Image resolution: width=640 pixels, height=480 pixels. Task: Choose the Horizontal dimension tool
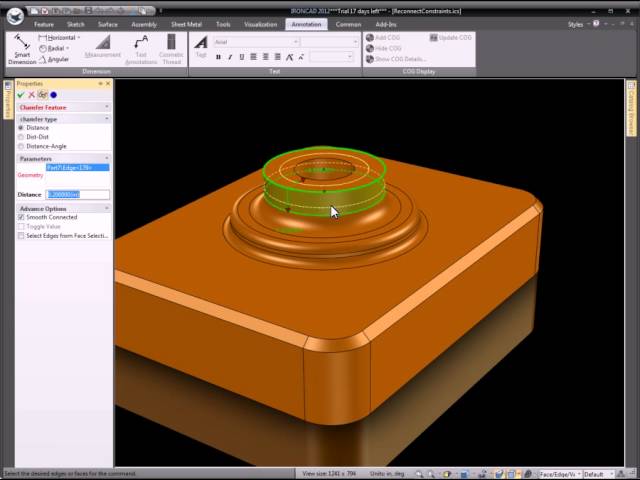click(x=57, y=38)
